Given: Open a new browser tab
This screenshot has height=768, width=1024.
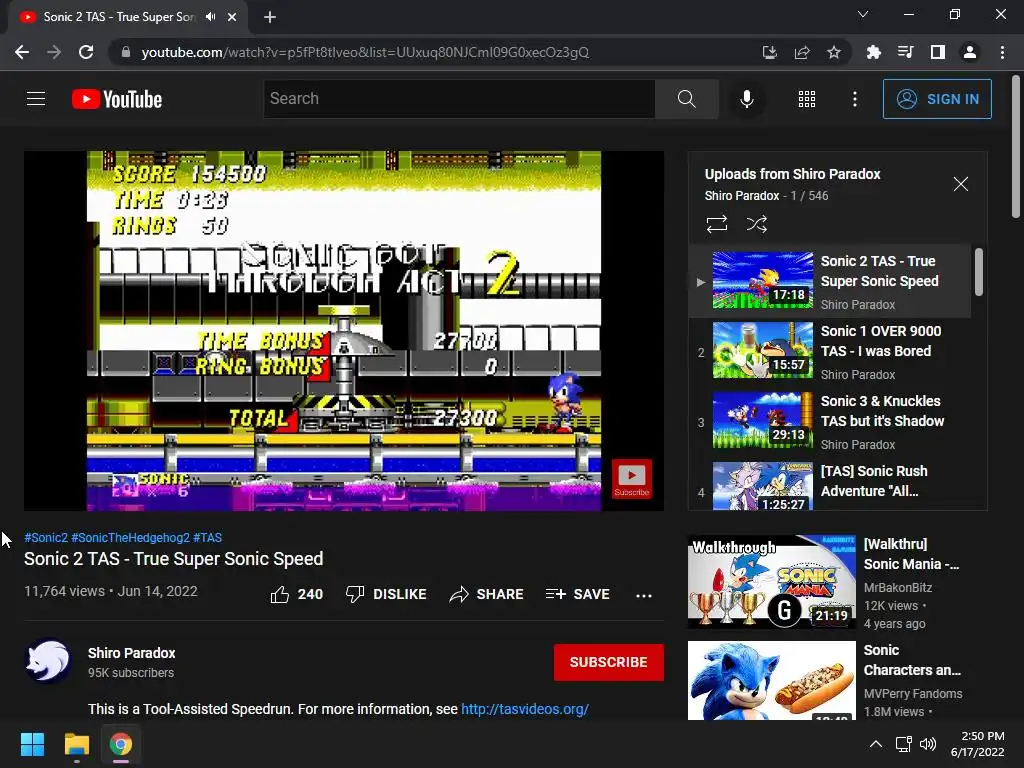Looking at the screenshot, I should (270, 17).
